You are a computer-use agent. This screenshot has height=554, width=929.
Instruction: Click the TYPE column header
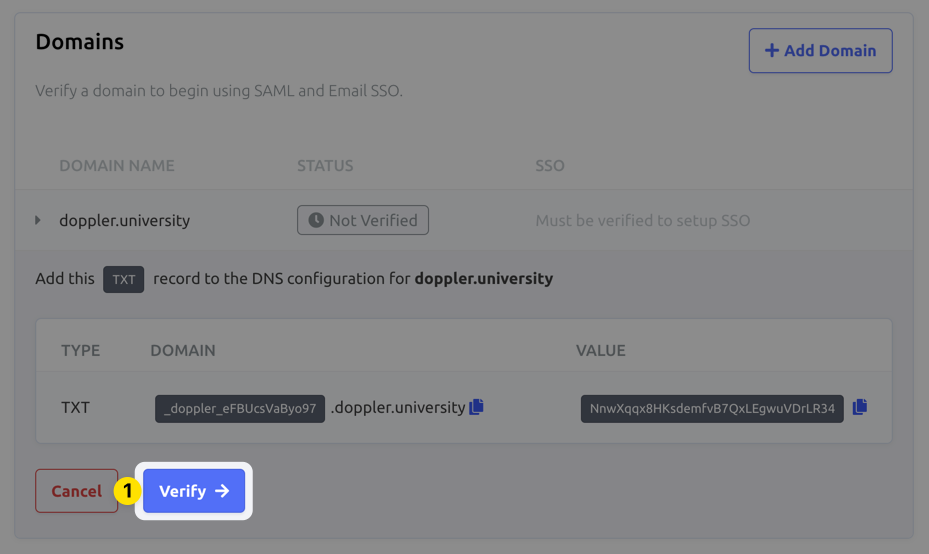coord(81,350)
